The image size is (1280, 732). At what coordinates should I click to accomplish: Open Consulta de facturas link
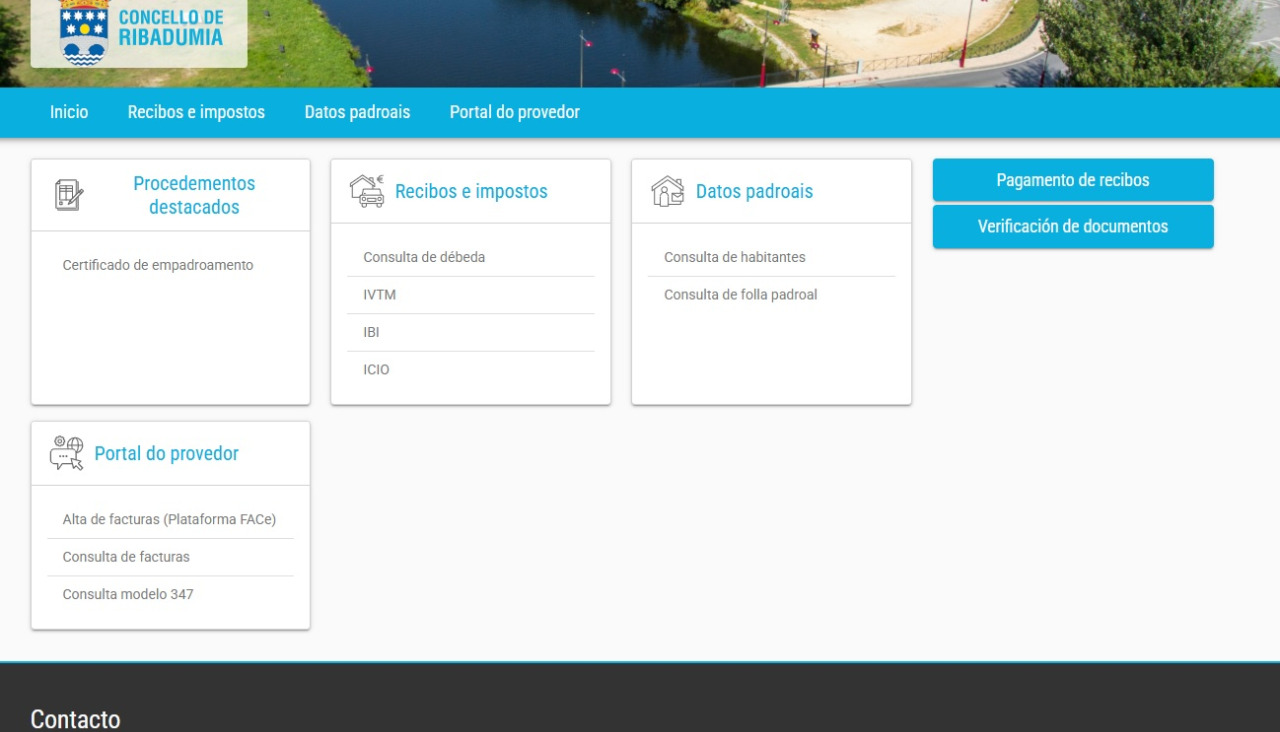[x=126, y=557]
